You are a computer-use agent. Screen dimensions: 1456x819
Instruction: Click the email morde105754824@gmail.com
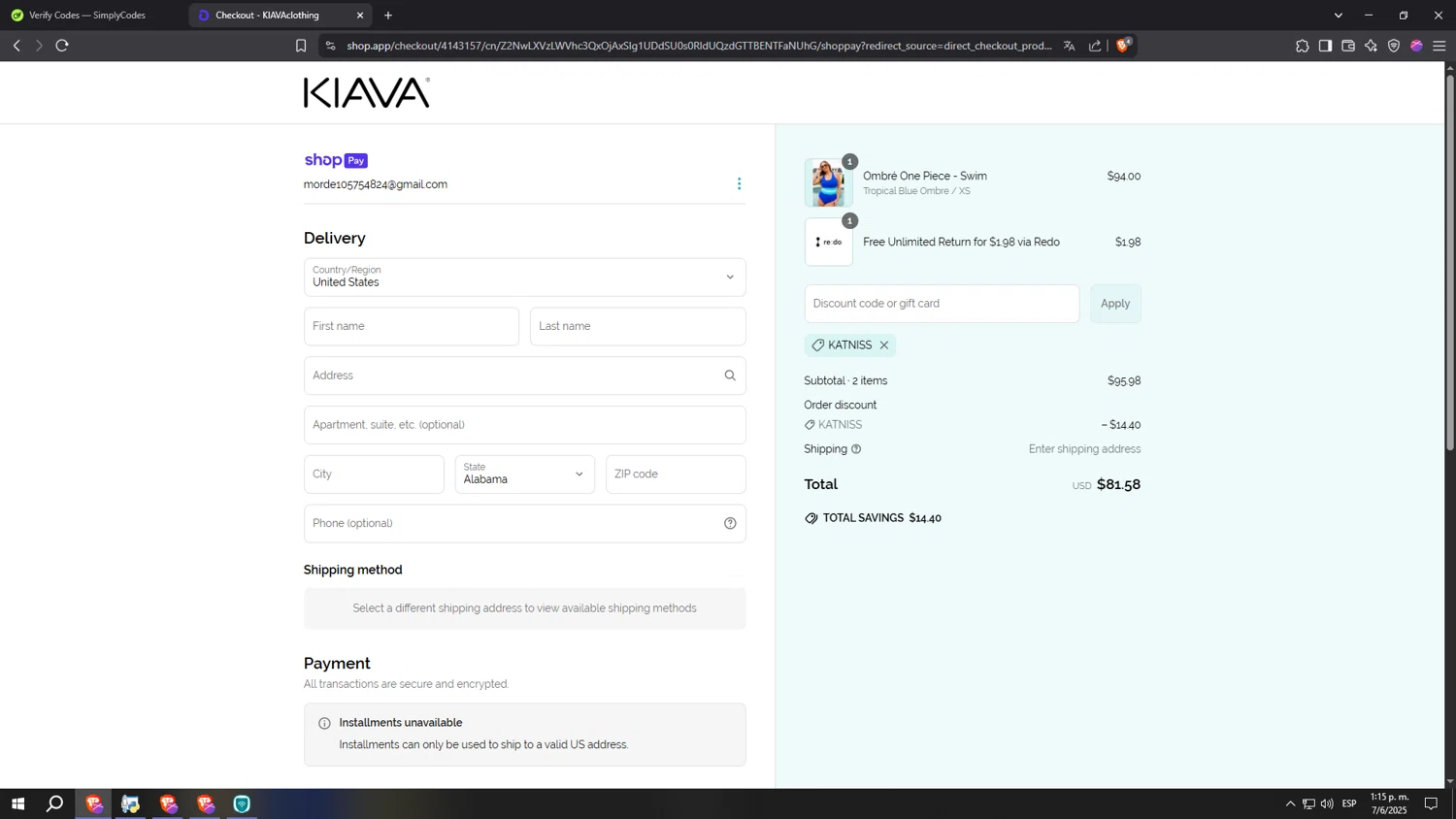click(x=376, y=184)
